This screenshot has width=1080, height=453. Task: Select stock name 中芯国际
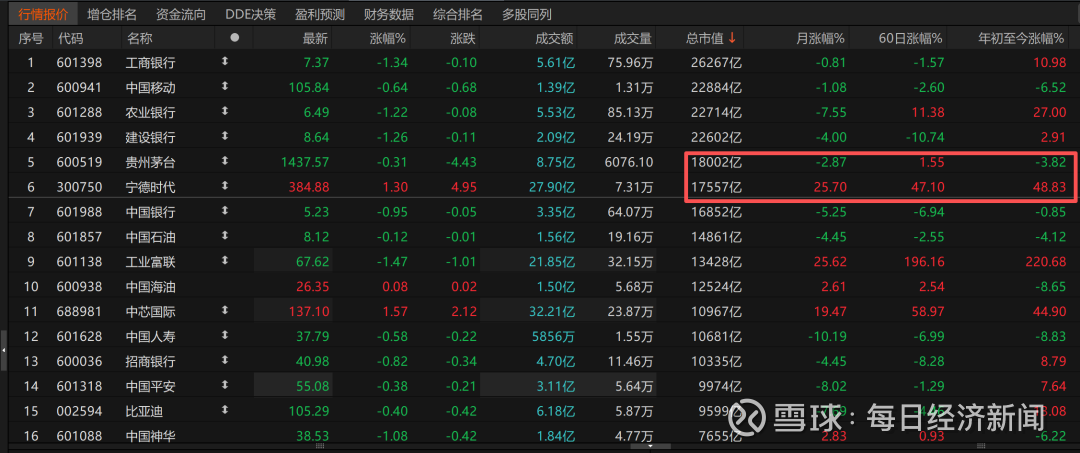pos(151,312)
